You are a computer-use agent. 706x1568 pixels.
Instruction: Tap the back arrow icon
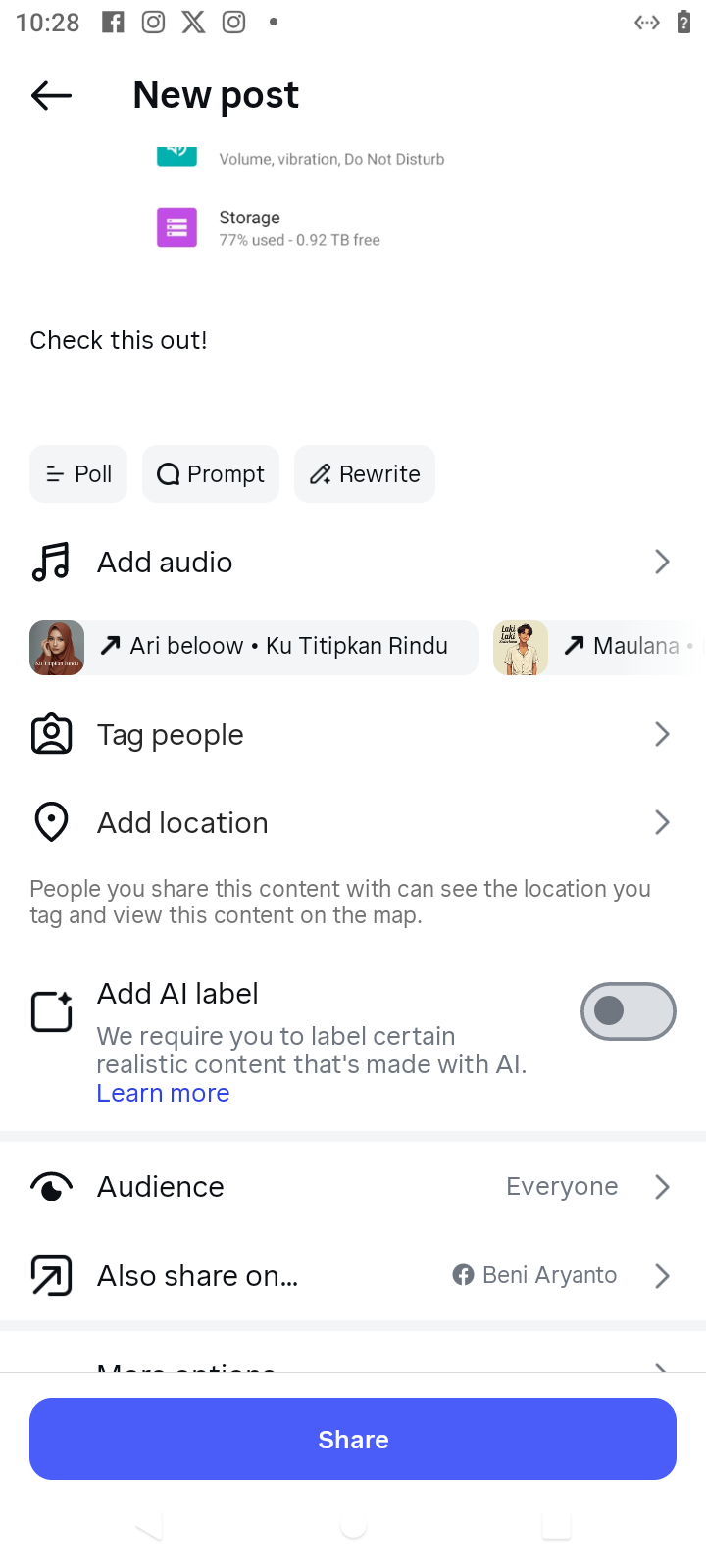[x=51, y=95]
